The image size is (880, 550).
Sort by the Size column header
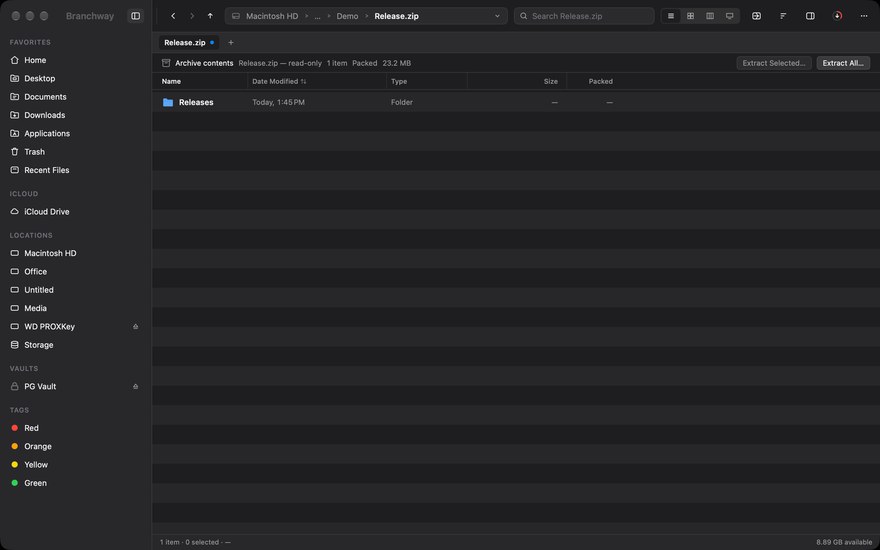pos(517,81)
